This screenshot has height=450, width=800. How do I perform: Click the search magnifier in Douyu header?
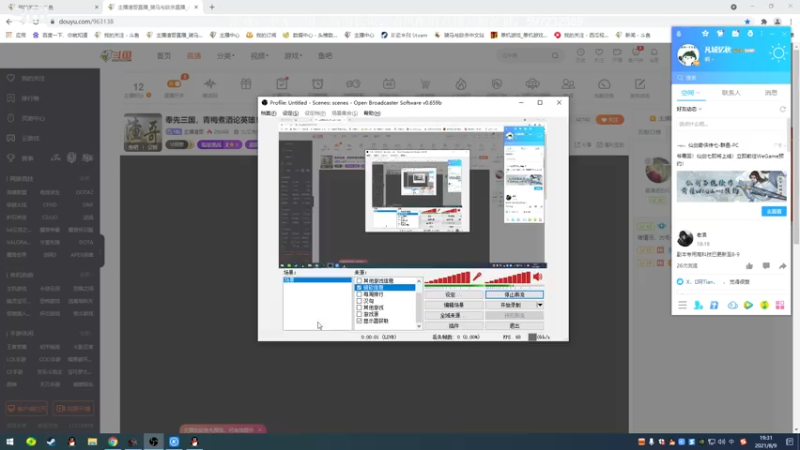(x=555, y=56)
